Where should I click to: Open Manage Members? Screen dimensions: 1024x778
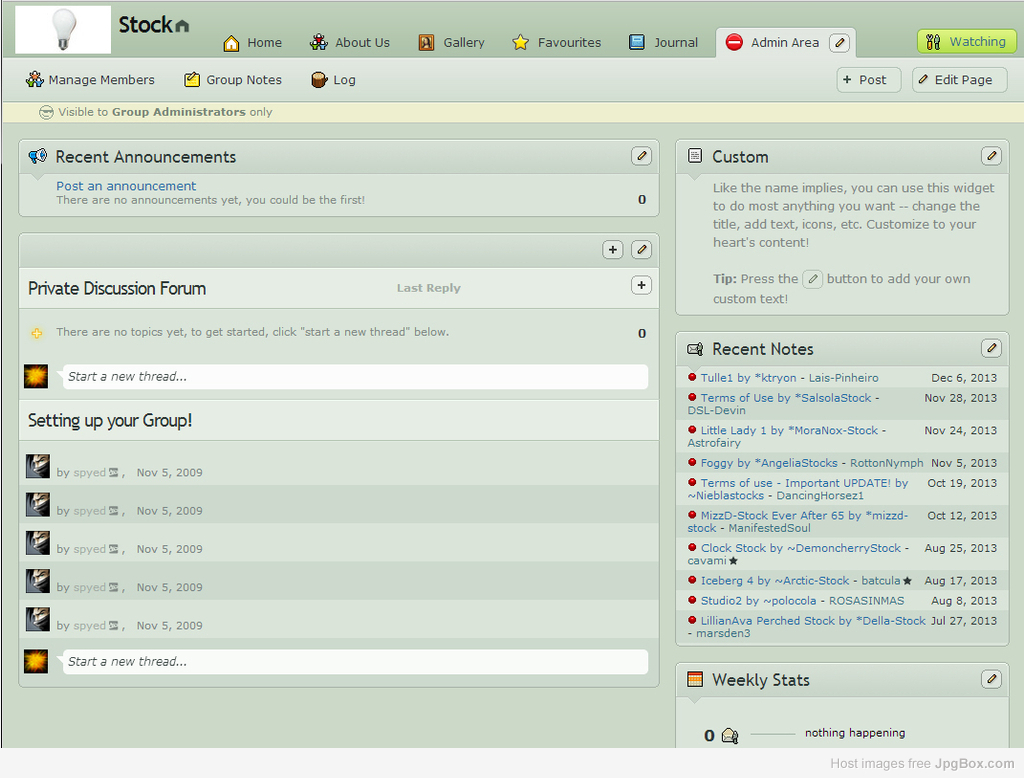[91, 80]
